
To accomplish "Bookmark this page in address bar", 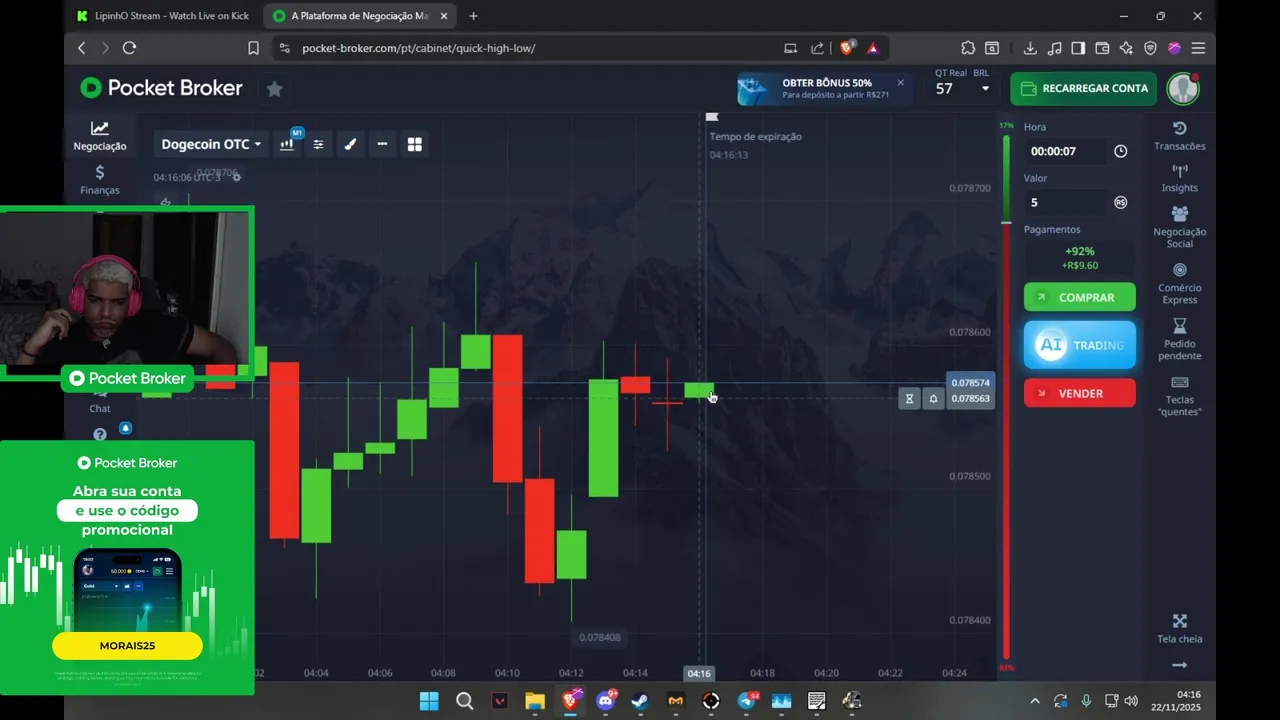I will coord(253,47).
